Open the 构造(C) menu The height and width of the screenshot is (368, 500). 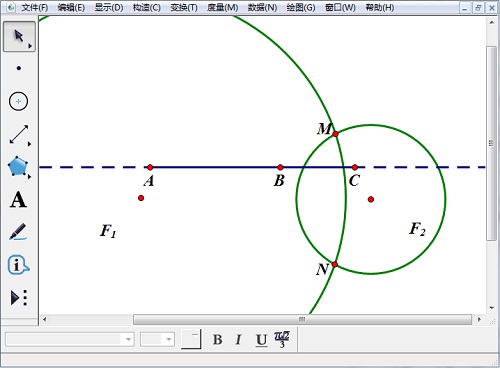(x=146, y=7)
